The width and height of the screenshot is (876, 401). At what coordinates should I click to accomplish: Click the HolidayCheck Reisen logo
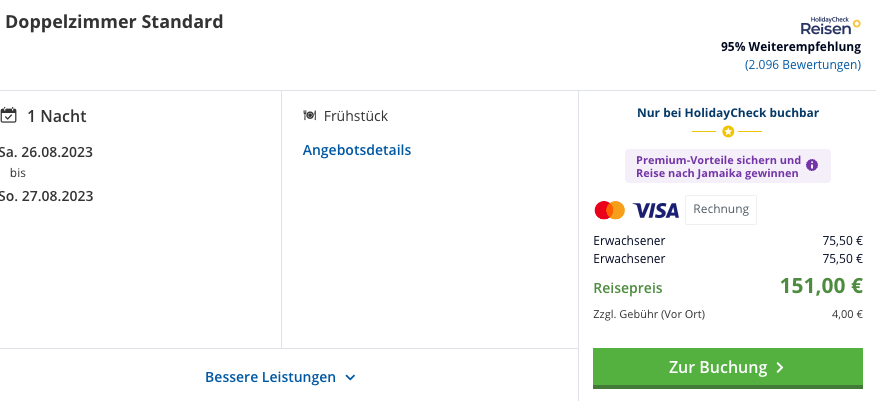(831, 26)
